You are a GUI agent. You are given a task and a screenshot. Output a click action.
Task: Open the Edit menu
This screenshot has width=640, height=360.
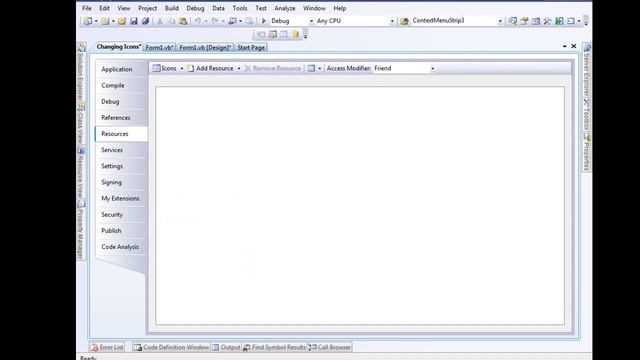[x=104, y=8]
